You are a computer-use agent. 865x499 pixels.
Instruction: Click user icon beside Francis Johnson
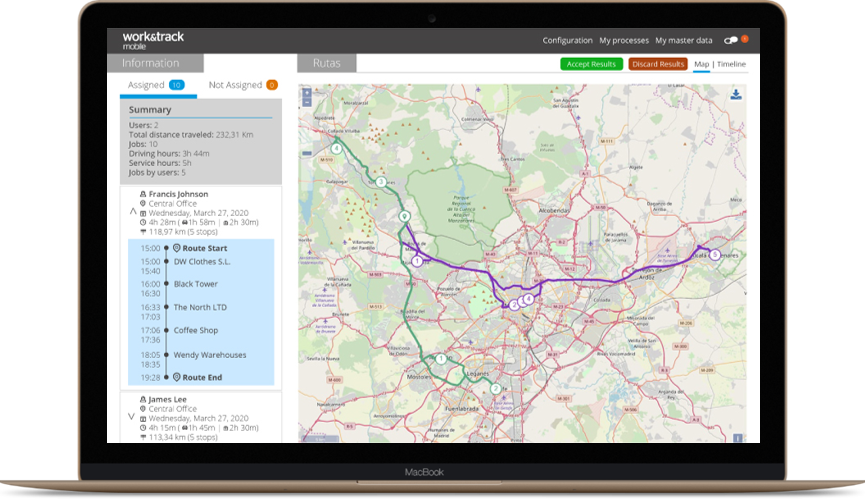coord(143,194)
